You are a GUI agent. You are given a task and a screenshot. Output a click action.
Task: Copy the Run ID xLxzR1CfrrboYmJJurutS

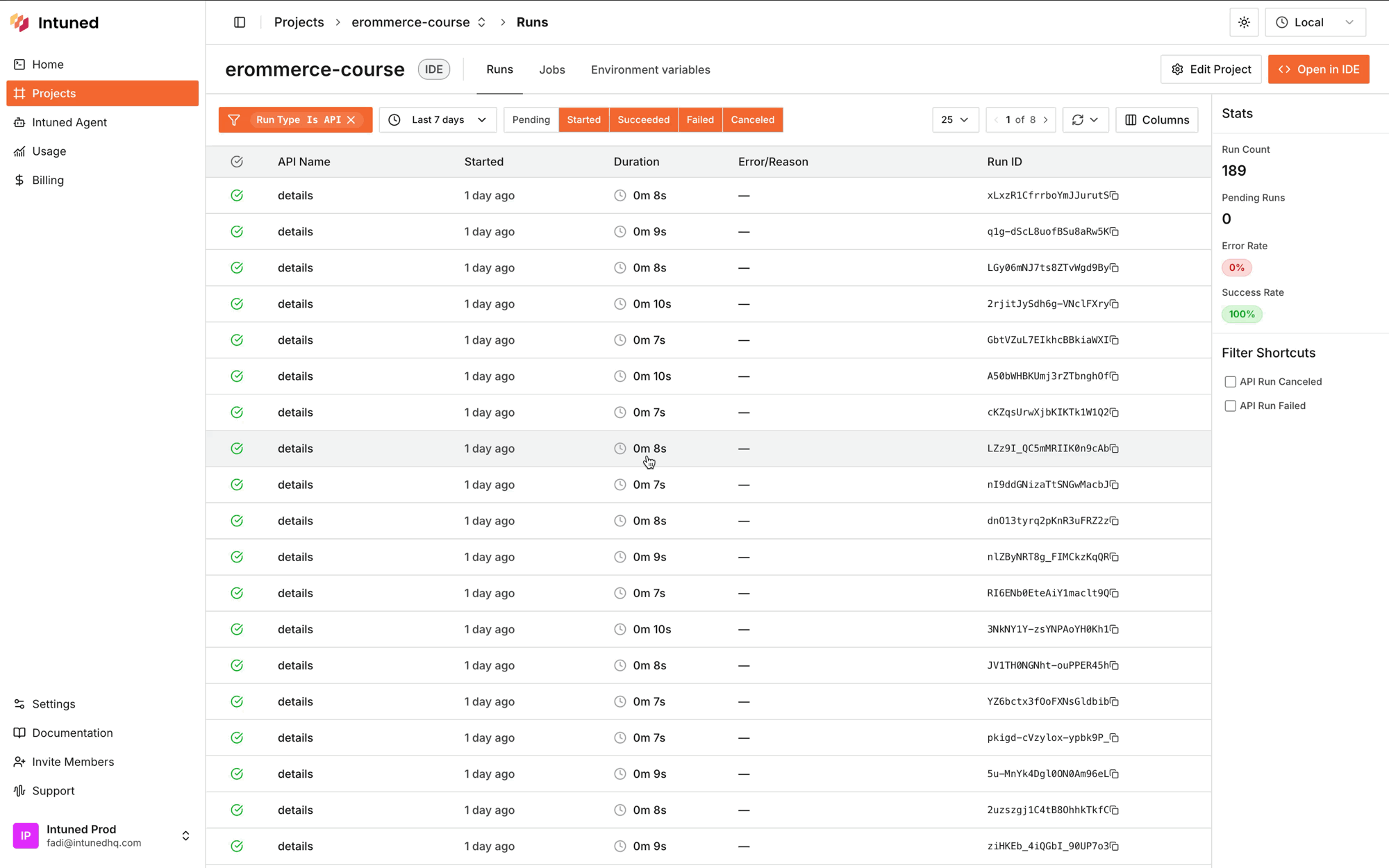tap(1115, 195)
